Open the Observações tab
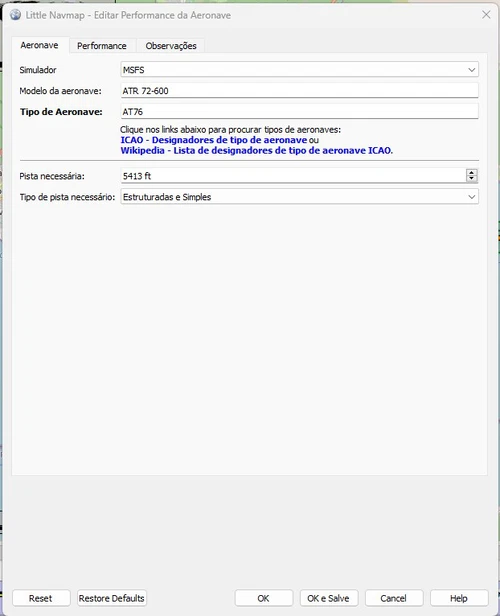Screen dimensions: 500x616 pyautogui.click(x=171, y=46)
